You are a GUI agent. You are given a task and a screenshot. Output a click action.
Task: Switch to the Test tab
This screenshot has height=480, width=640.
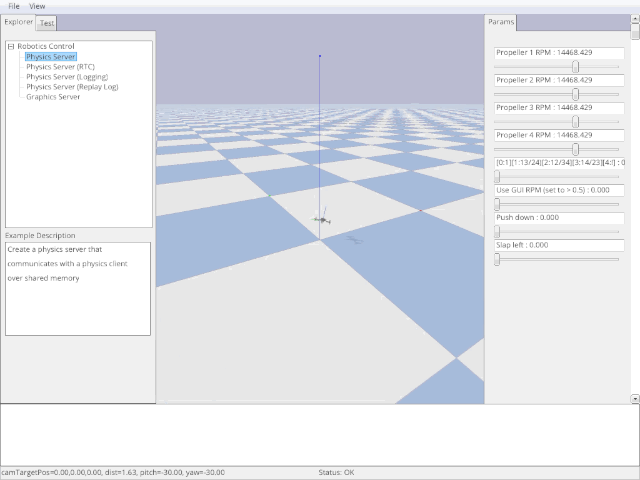coord(47,23)
